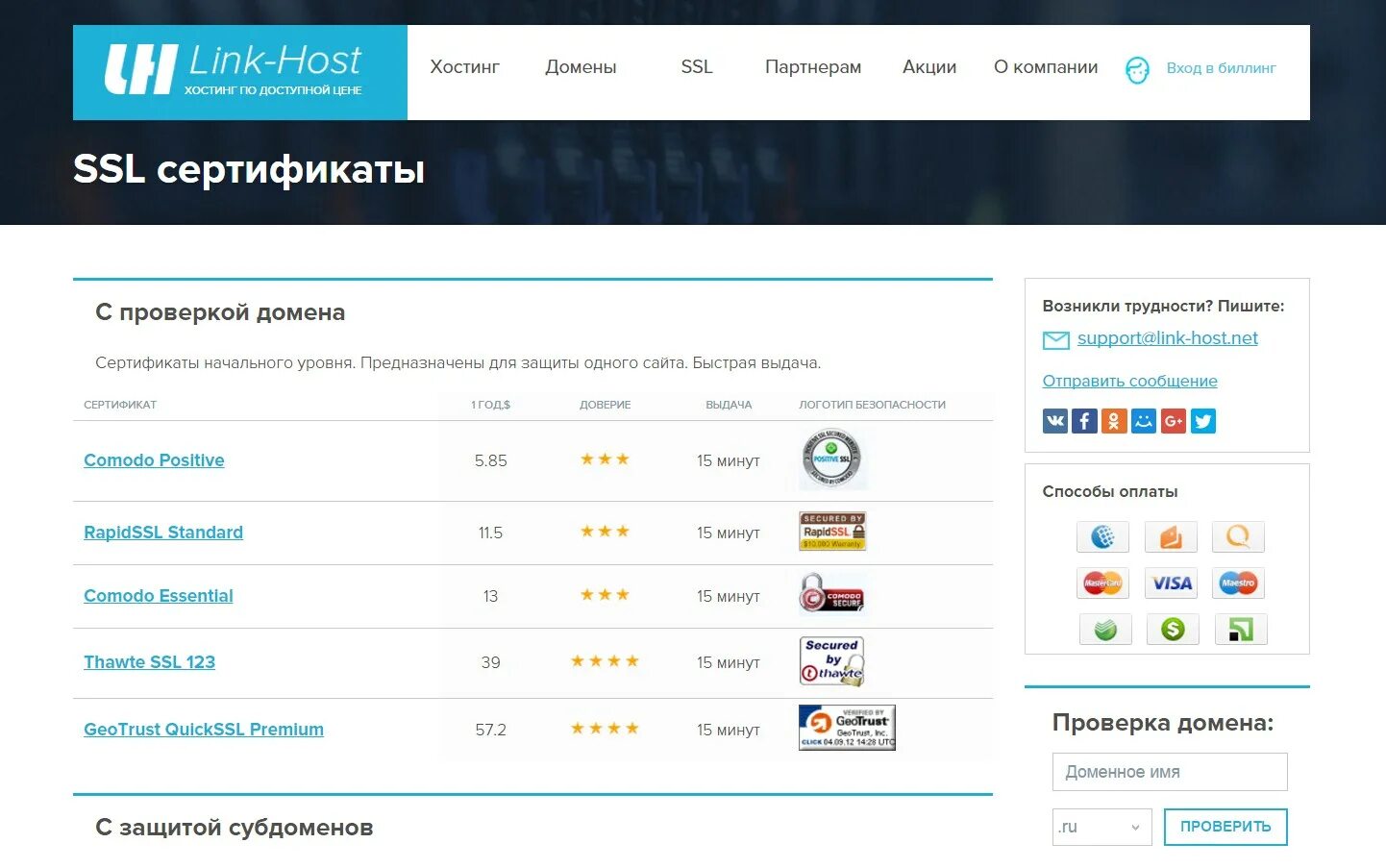Open billing login user icon
The height and width of the screenshot is (868, 1386).
pos(1137,69)
